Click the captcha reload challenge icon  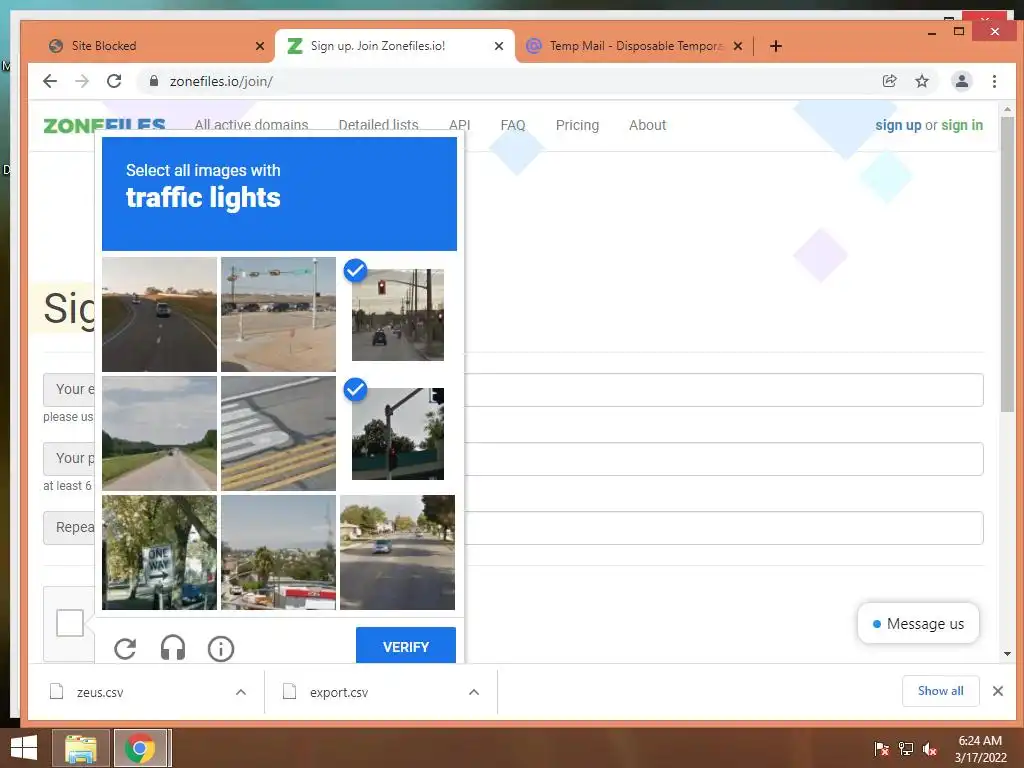coord(125,648)
